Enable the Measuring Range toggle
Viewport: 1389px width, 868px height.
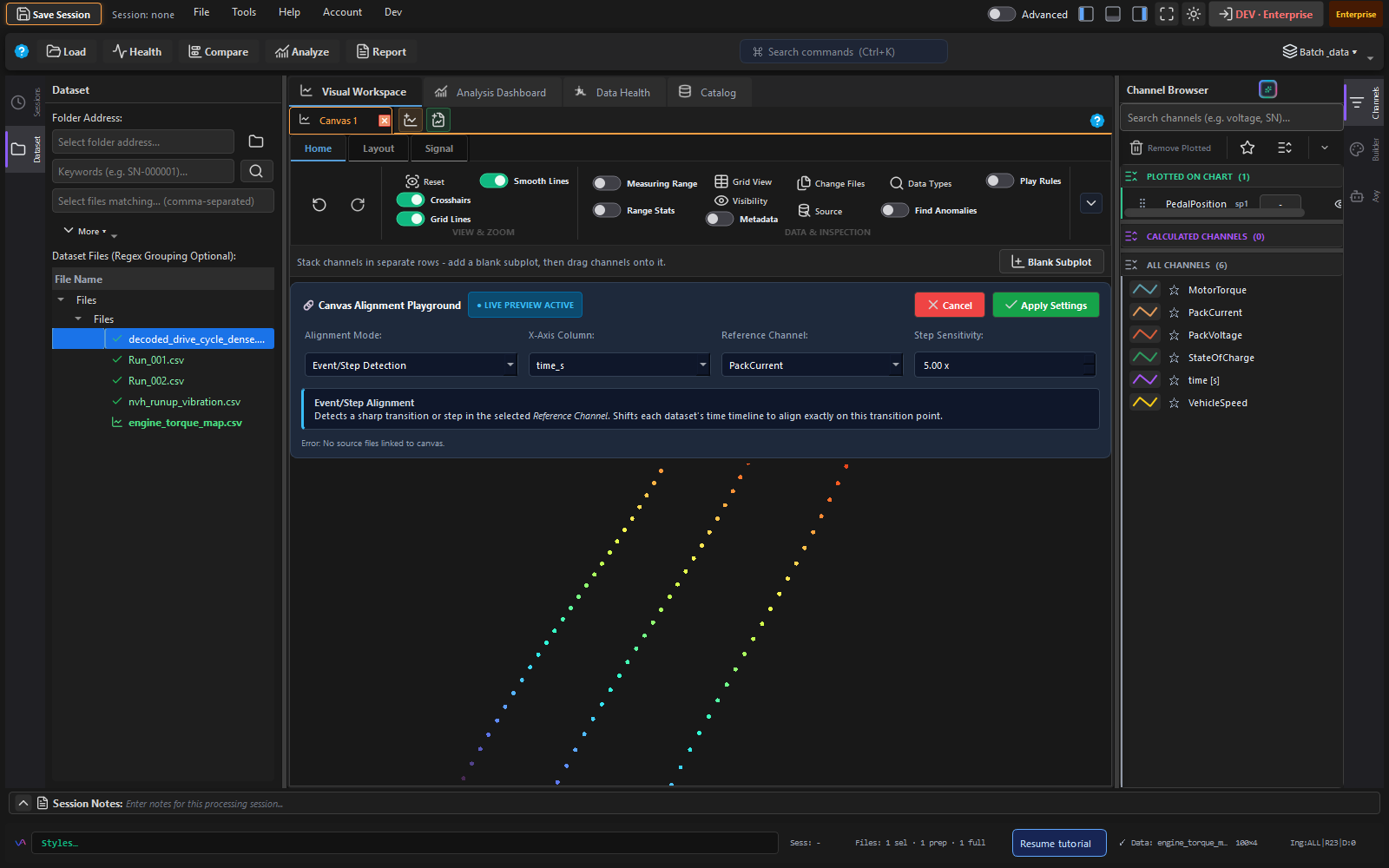tap(607, 183)
